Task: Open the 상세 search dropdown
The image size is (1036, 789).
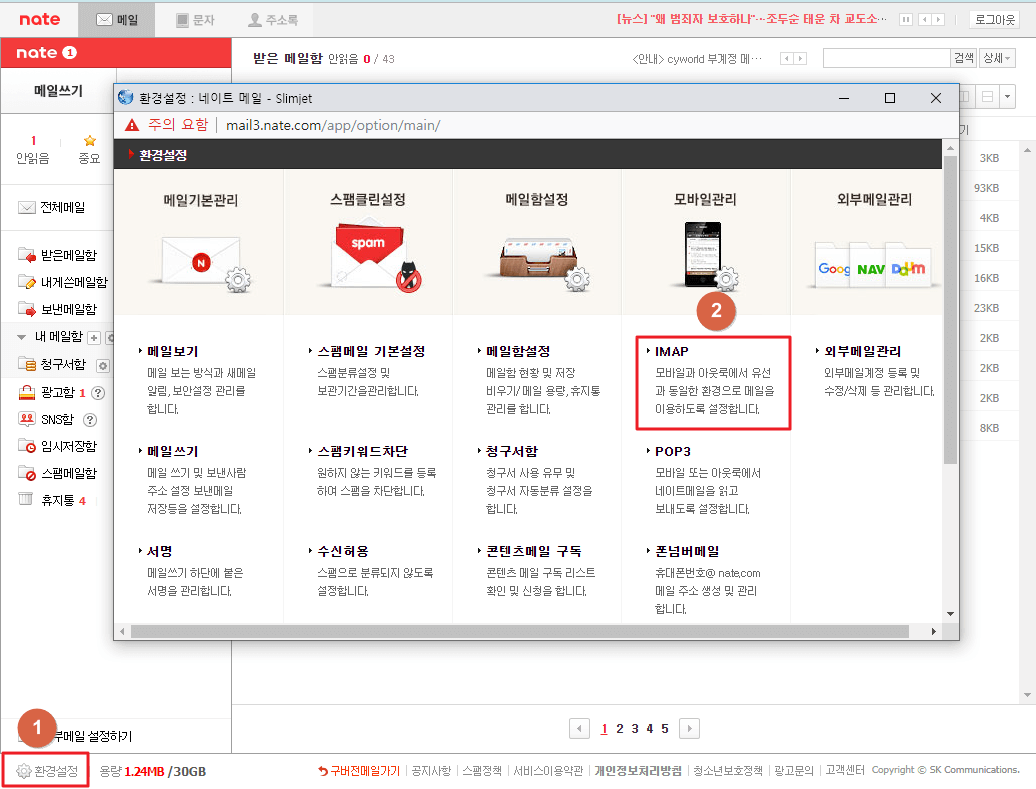Action: point(997,58)
